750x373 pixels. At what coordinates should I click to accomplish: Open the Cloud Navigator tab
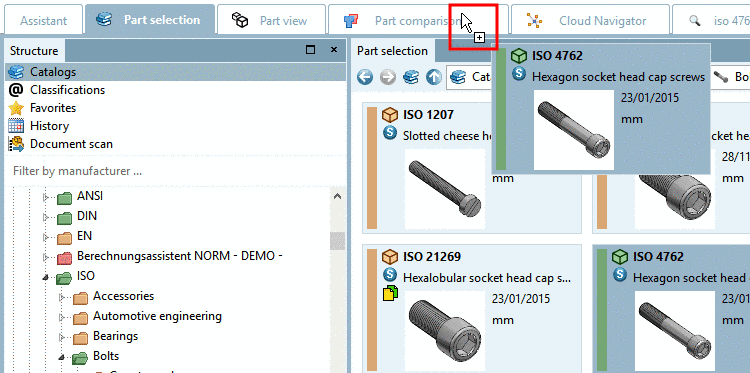pyautogui.click(x=590, y=21)
